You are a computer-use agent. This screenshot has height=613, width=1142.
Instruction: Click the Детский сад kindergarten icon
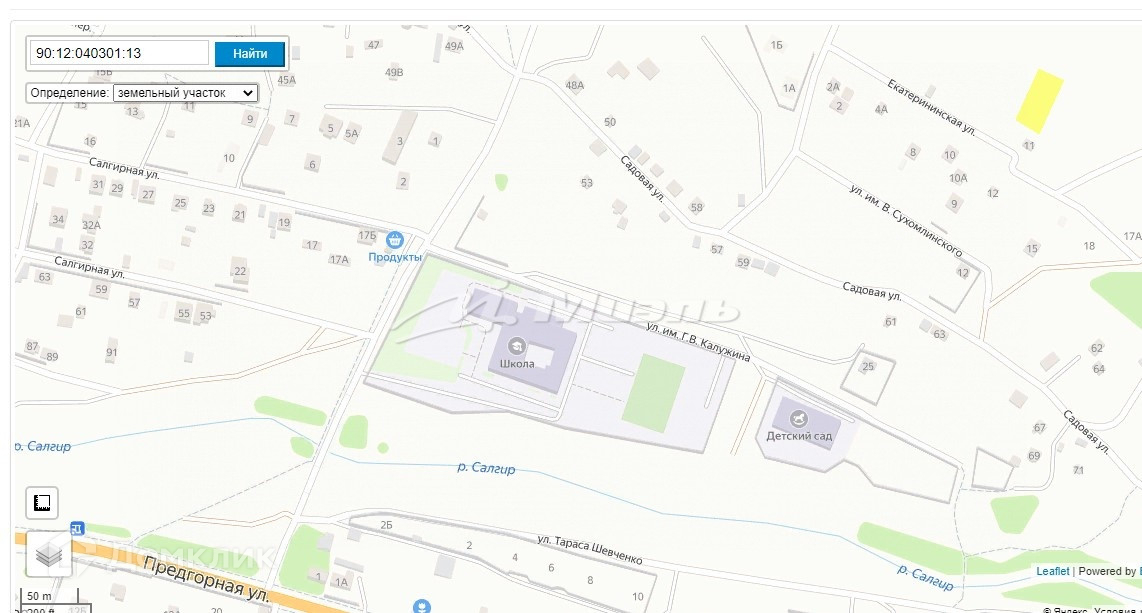(799, 419)
